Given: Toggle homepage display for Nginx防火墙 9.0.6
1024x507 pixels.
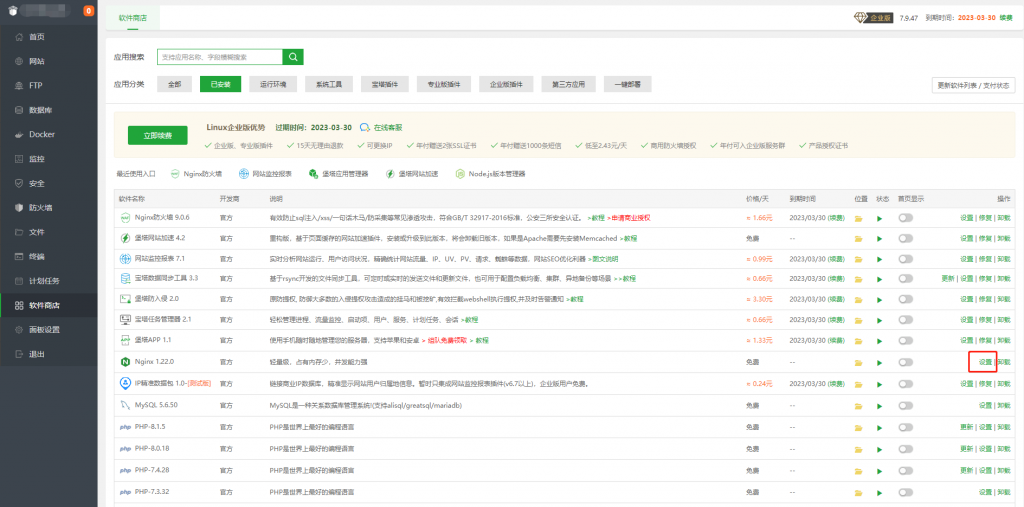Looking at the screenshot, I should point(906,217).
